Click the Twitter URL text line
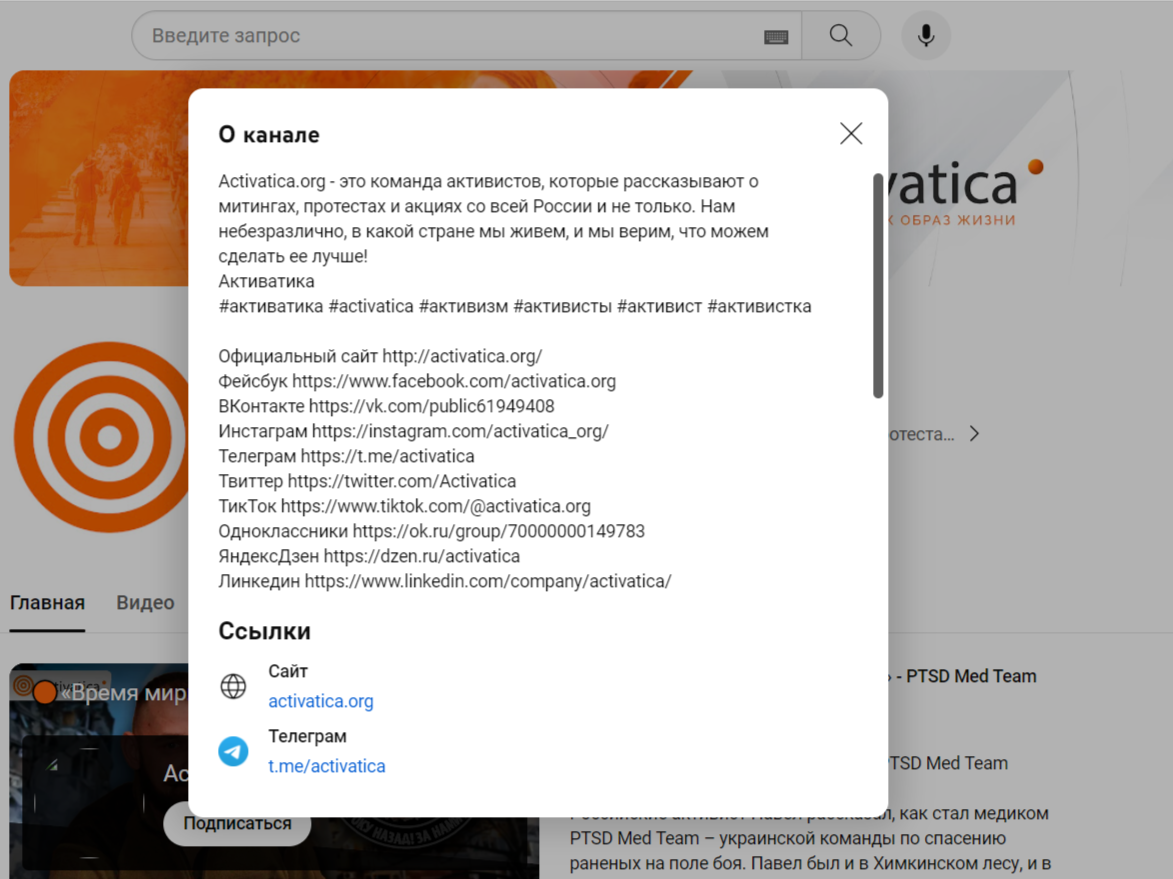 tap(367, 481)
